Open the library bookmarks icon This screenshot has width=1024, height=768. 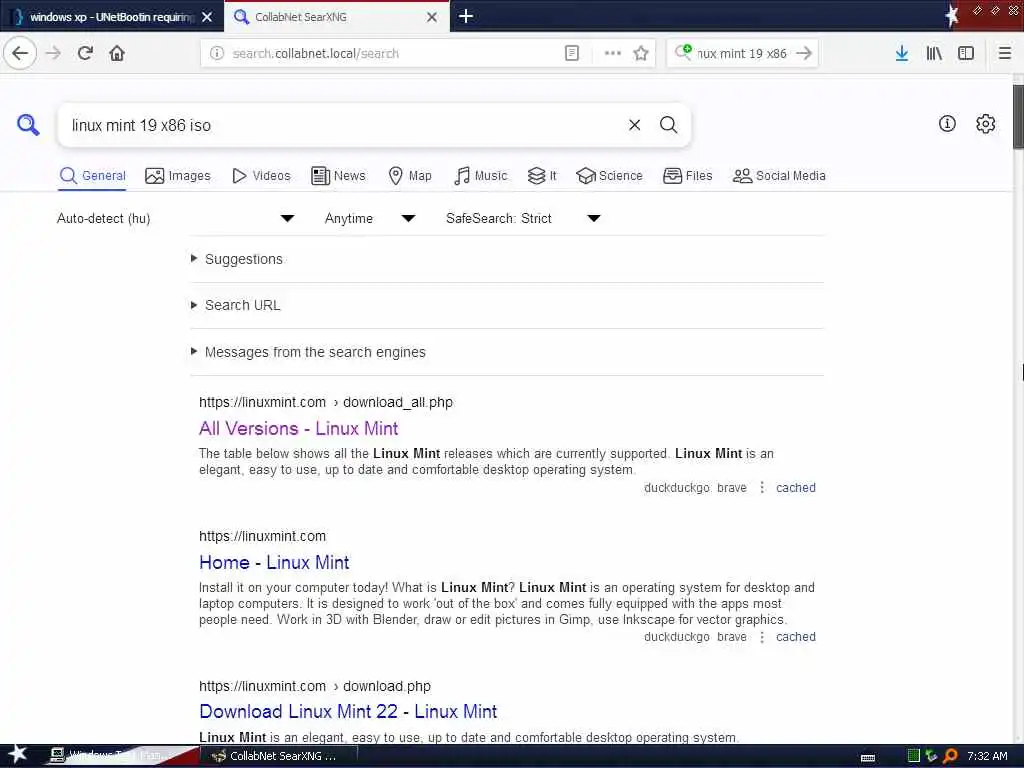click(x=934, y=53)
